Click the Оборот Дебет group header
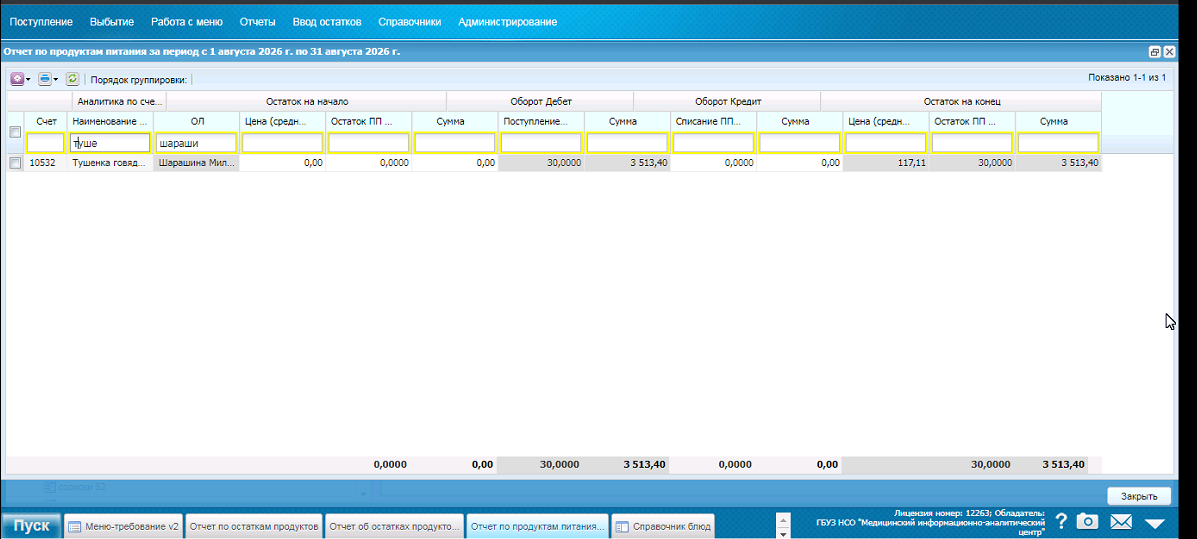This screenshot has height=539, width=1197. coord(540,101)
